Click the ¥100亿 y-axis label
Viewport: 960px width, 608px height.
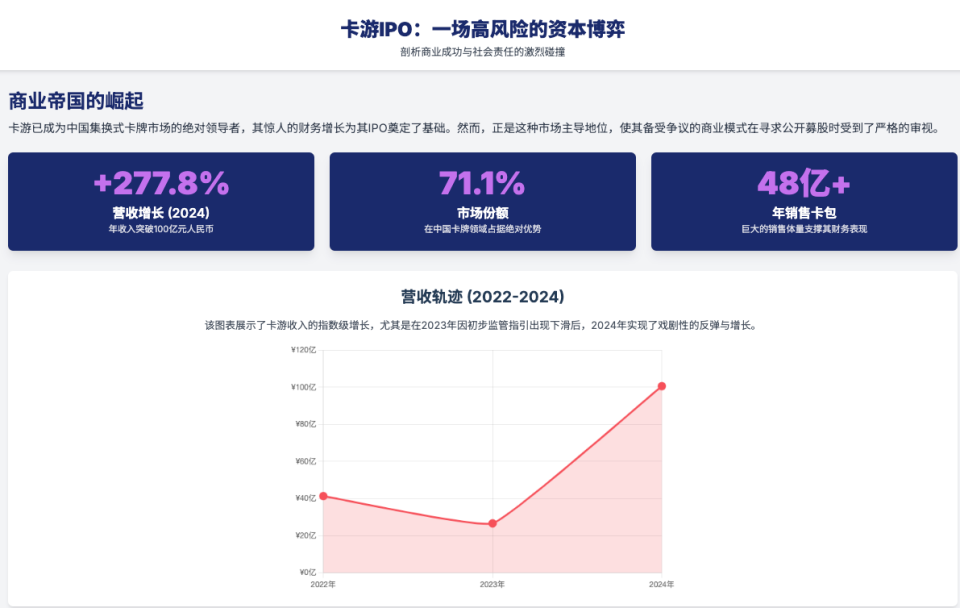point(304,387)
